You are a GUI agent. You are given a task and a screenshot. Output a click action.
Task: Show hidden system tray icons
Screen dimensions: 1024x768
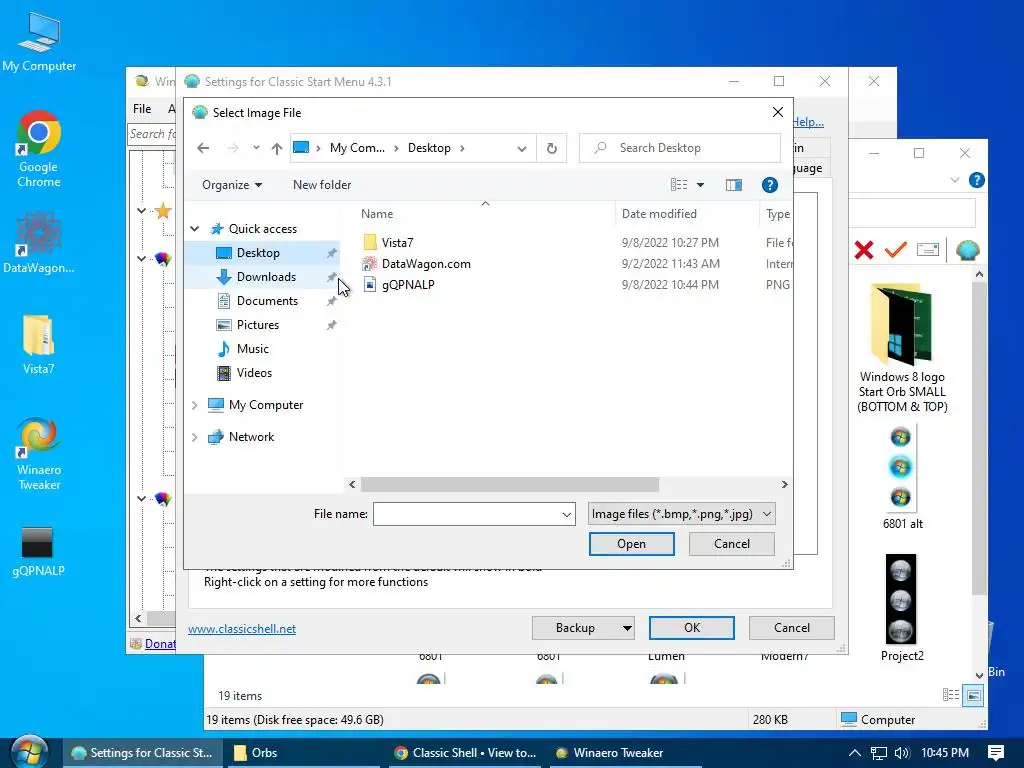click(854, 753)
